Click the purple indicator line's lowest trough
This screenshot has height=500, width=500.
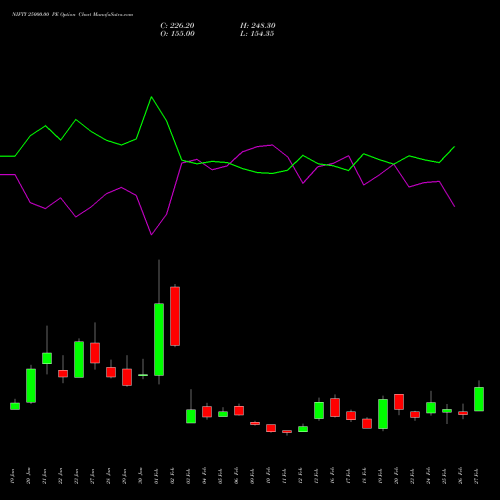click(x=152, y=235)
